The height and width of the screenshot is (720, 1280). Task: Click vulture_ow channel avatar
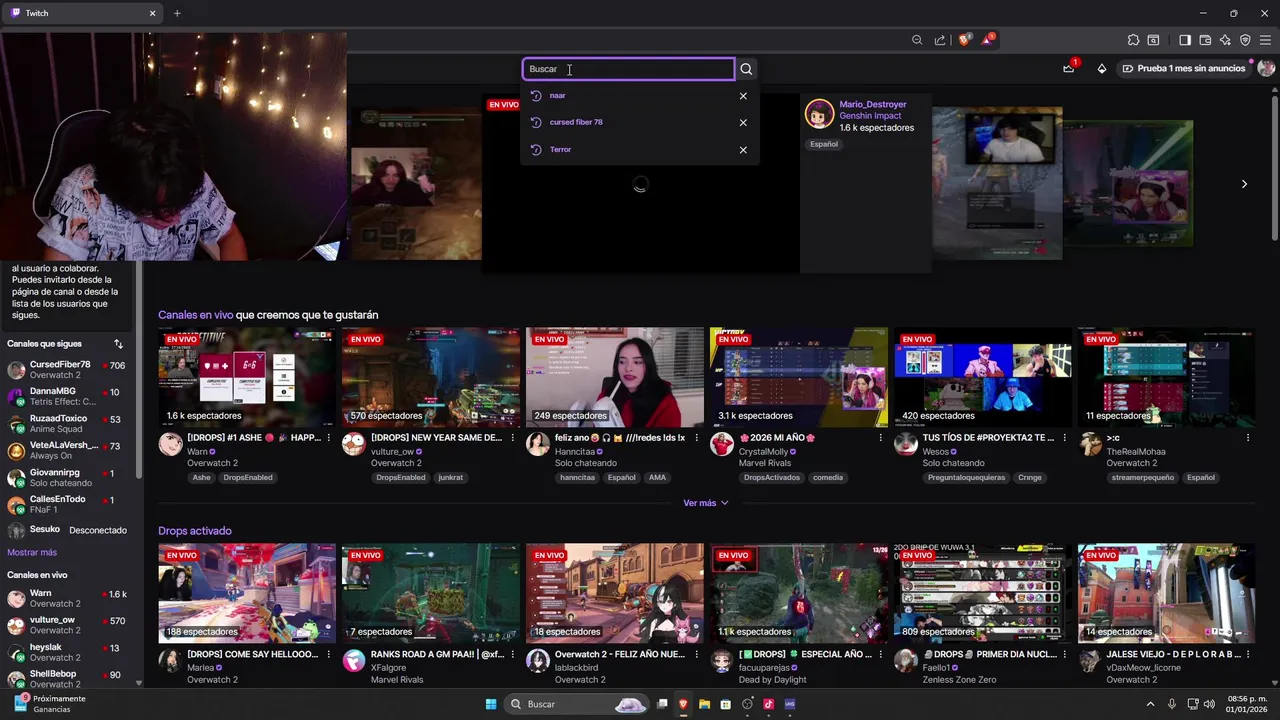click(x=354, y=445)
